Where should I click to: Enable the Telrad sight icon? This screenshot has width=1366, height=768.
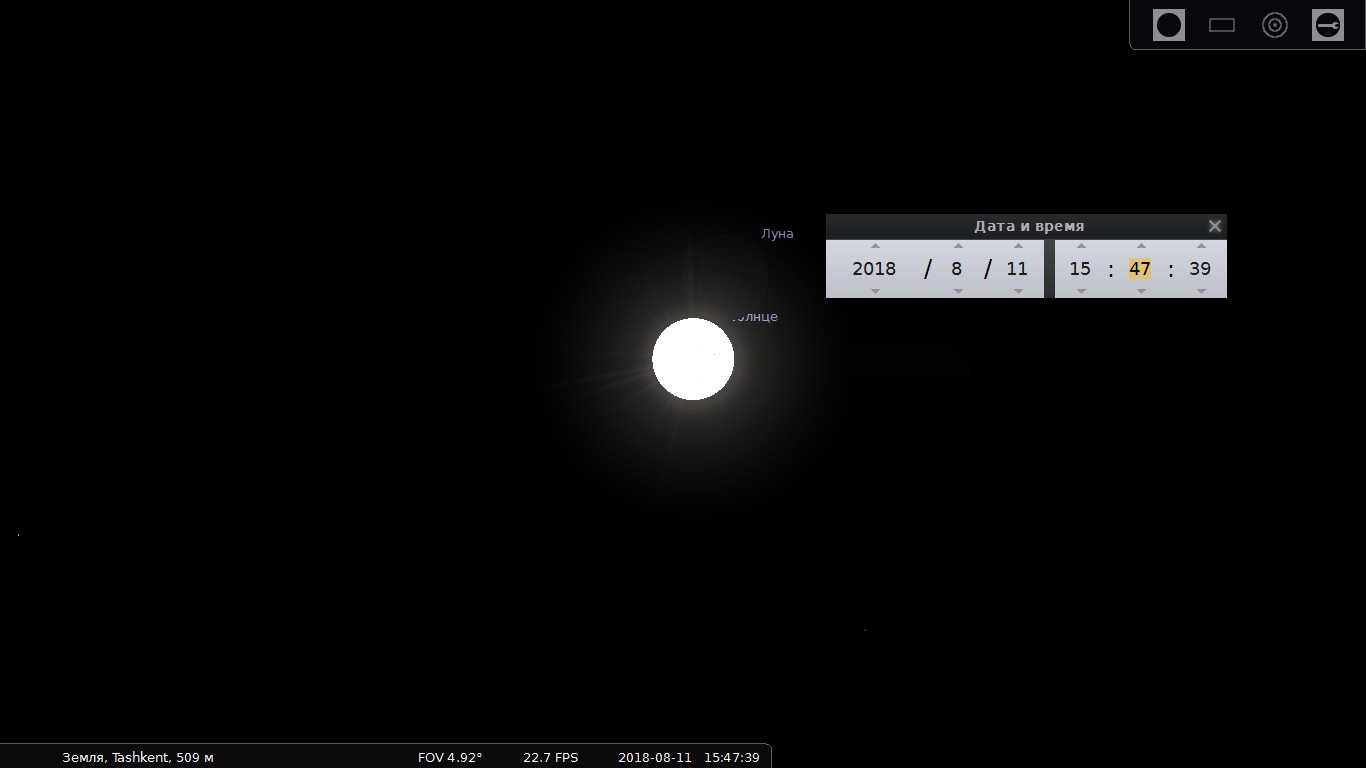click(x=1275, y=25)
